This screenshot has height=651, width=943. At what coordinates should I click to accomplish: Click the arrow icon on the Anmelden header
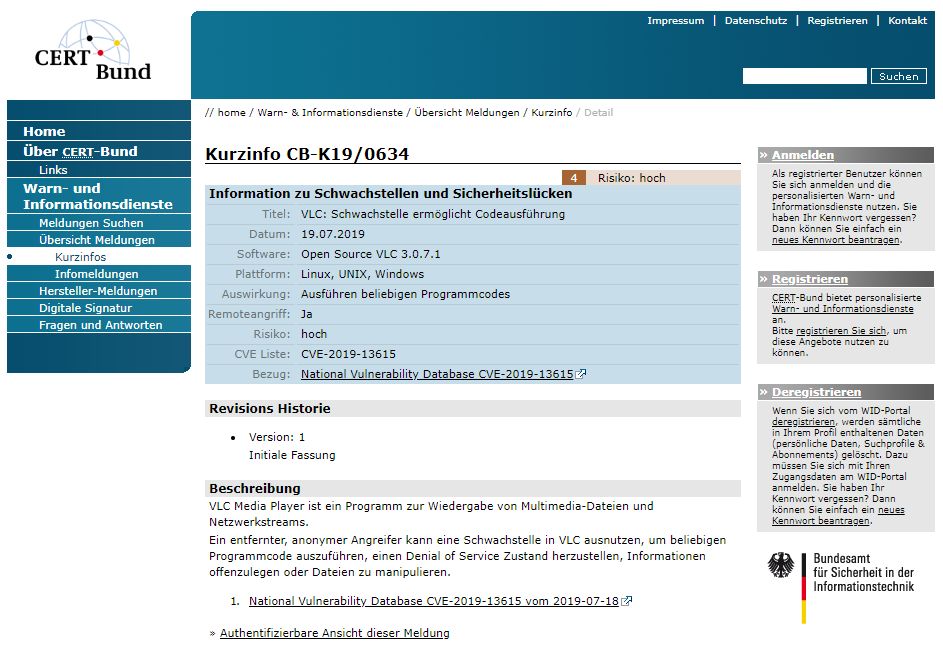coord(763,155)
